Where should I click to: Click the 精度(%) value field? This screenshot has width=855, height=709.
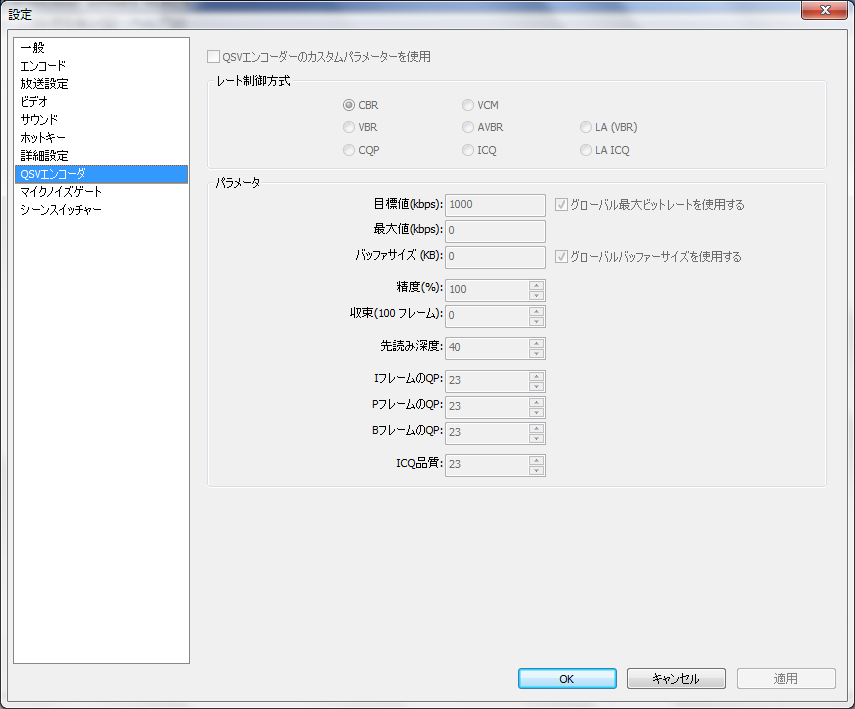coord(487,290)
